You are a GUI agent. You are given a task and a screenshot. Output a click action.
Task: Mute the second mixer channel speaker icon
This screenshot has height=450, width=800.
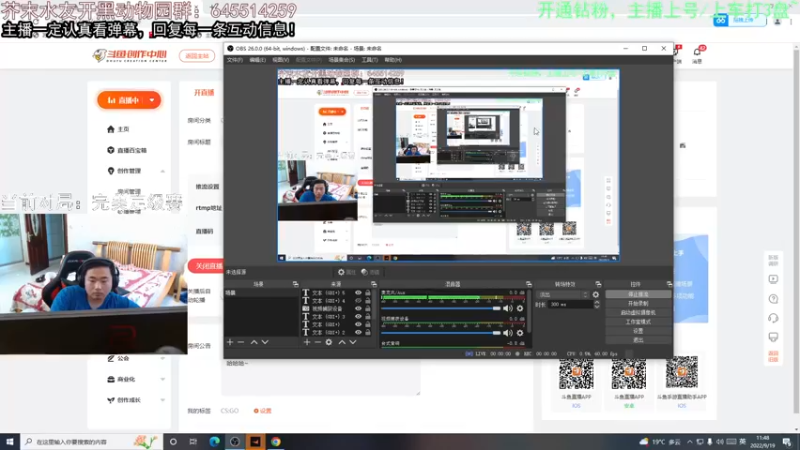(x=508, y=333)
